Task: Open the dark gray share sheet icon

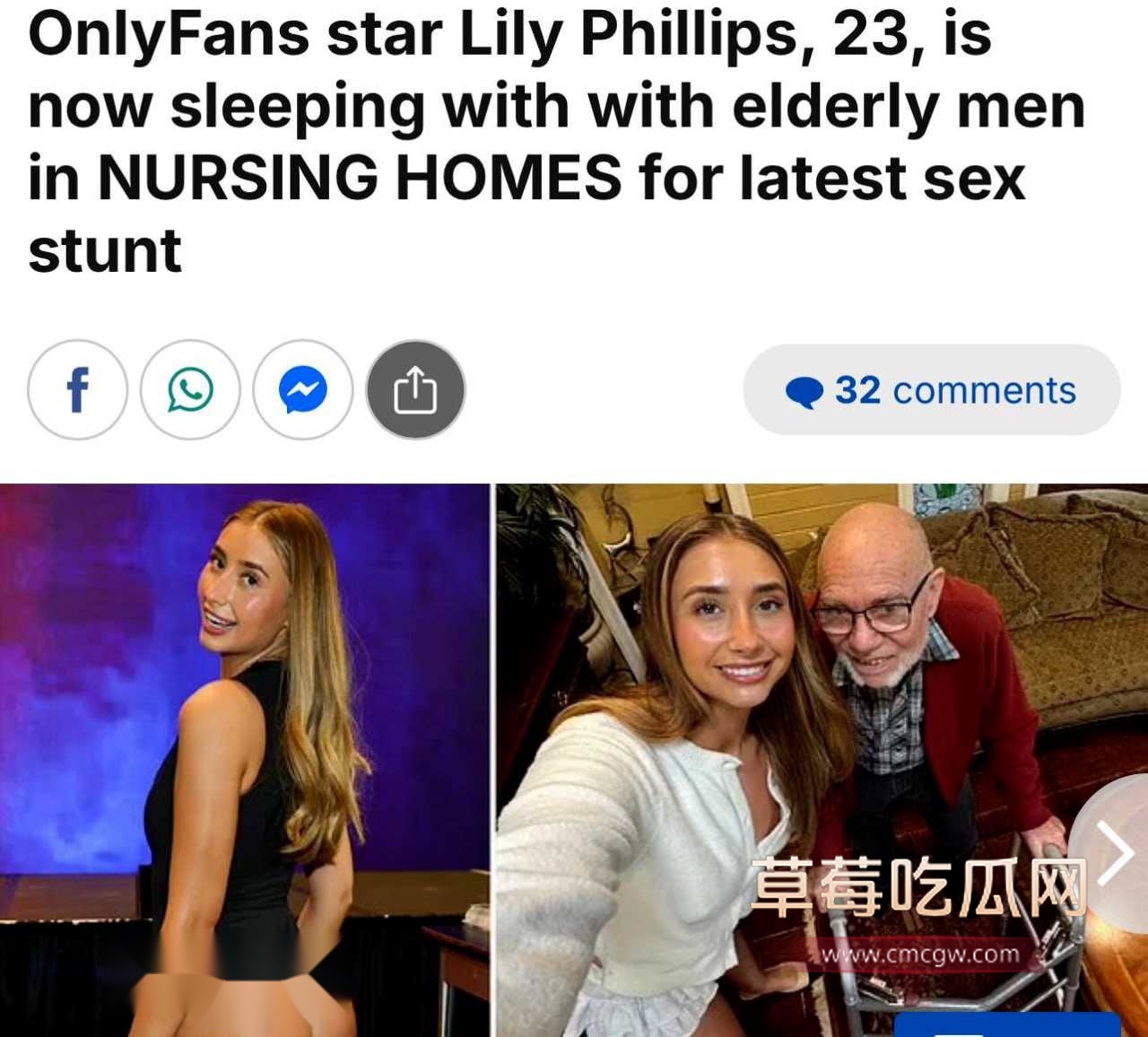Action: pos(415,390)
